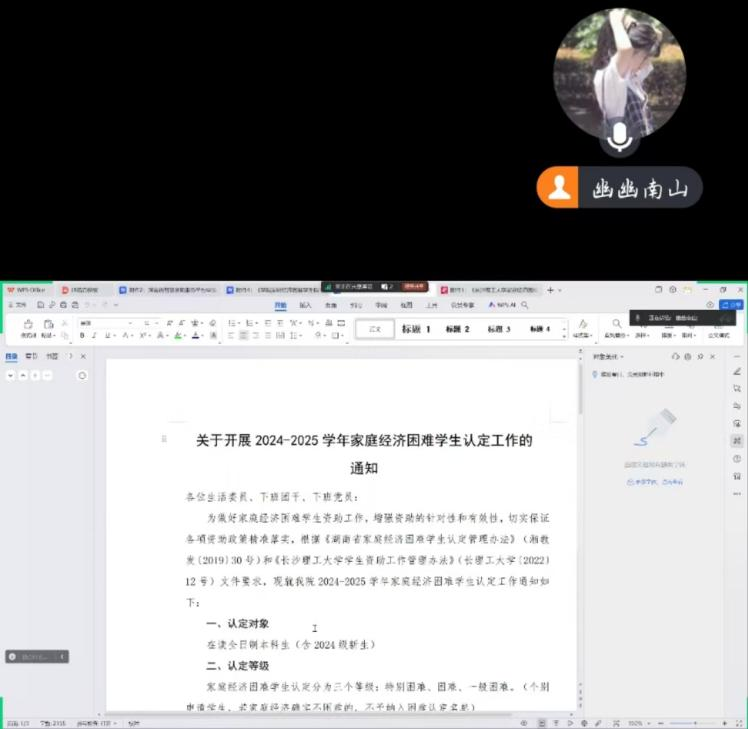Toggle bold formatting in the ribbon

(x=81, y=336)
